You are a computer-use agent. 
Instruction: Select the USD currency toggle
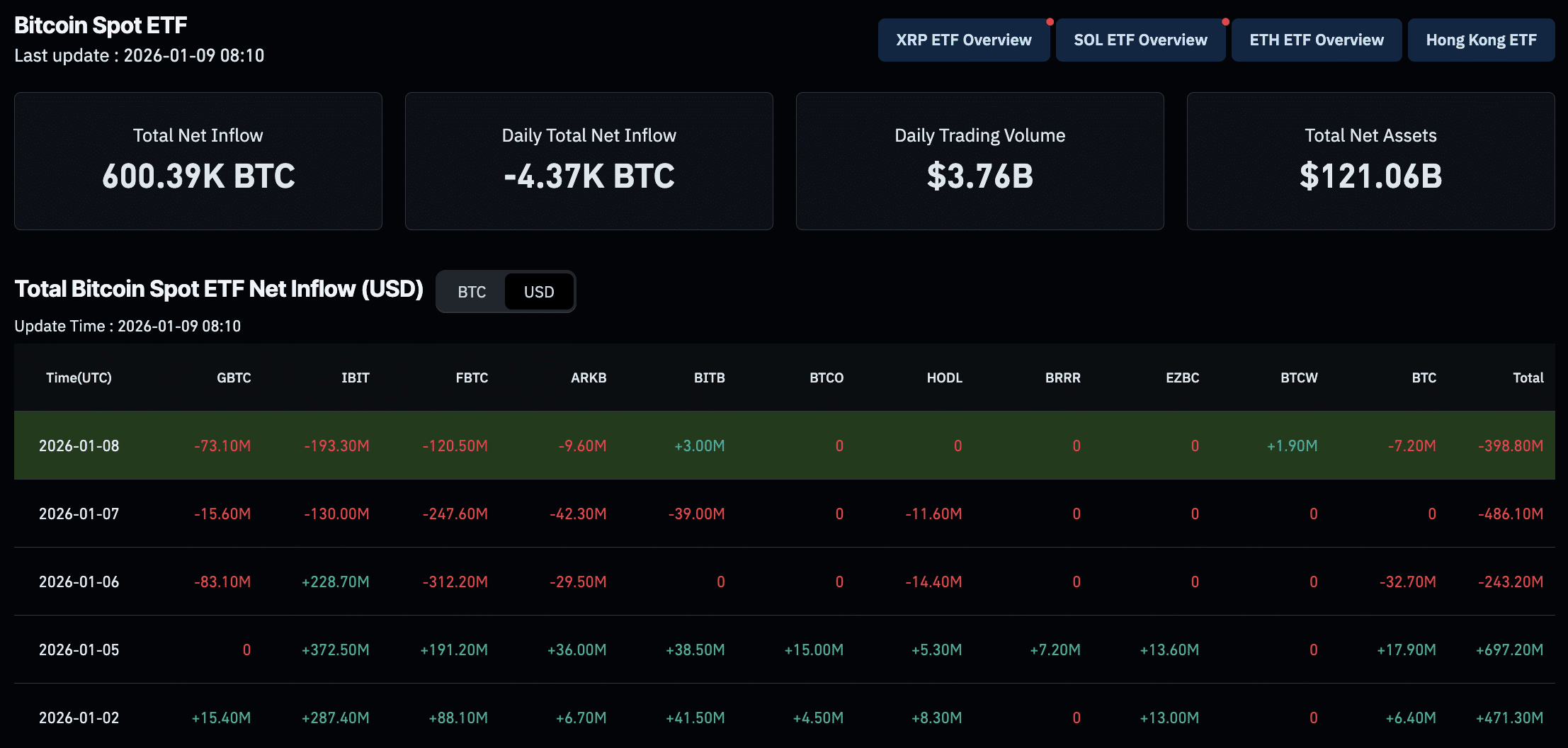coord(538,291)
